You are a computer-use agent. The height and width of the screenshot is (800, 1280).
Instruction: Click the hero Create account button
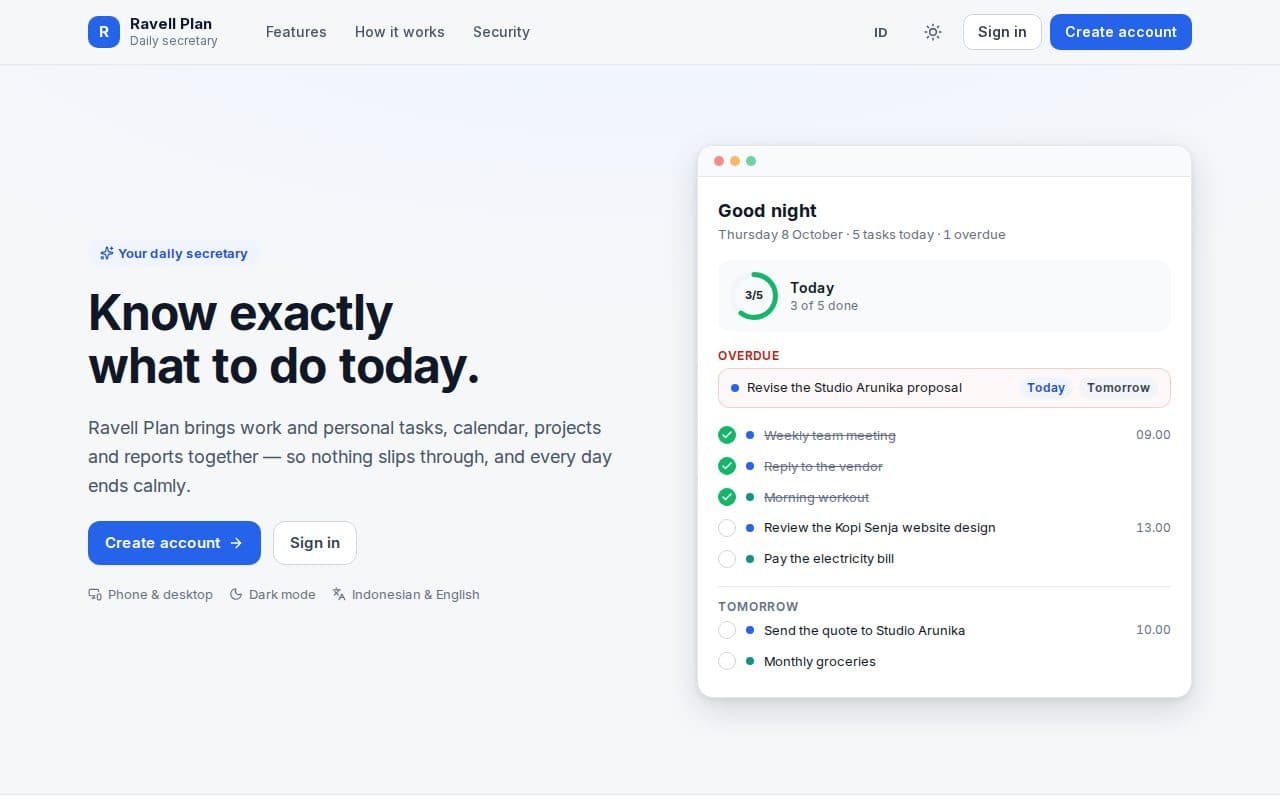pyautogui.click(x=174, y=543)
